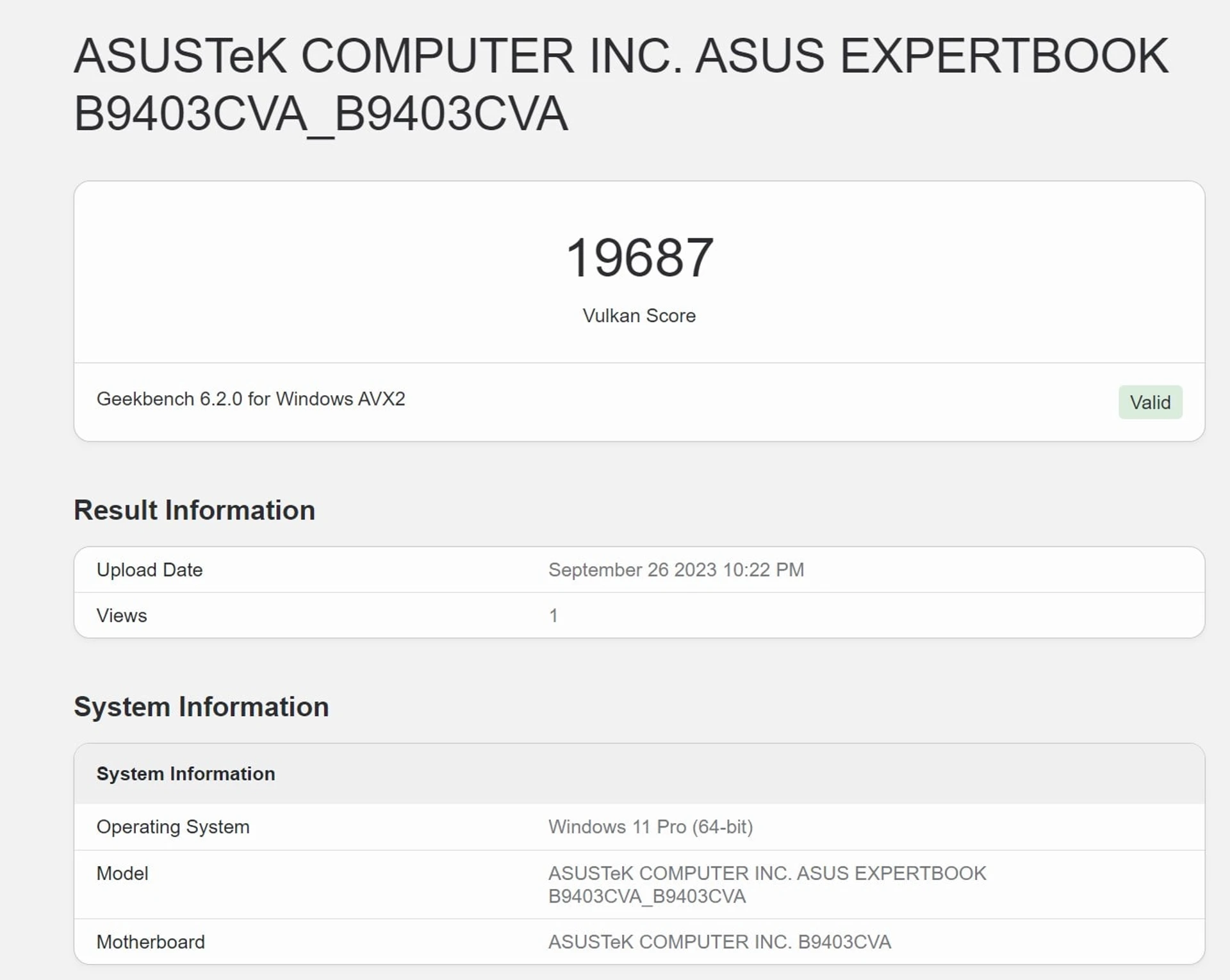Click the ASUS EXPERTBOOK page title heading
The width and height of the screenshot is (1230, 980).
[621, 85]
